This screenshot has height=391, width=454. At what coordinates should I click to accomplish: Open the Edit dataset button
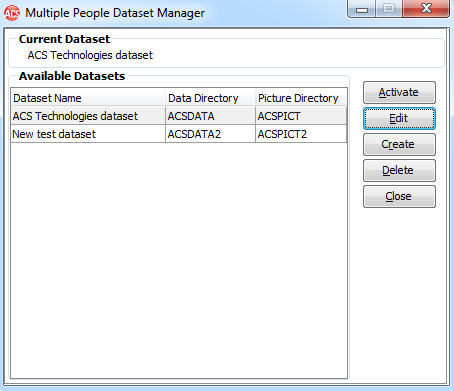pyautogui.click(x=399, y=118)
